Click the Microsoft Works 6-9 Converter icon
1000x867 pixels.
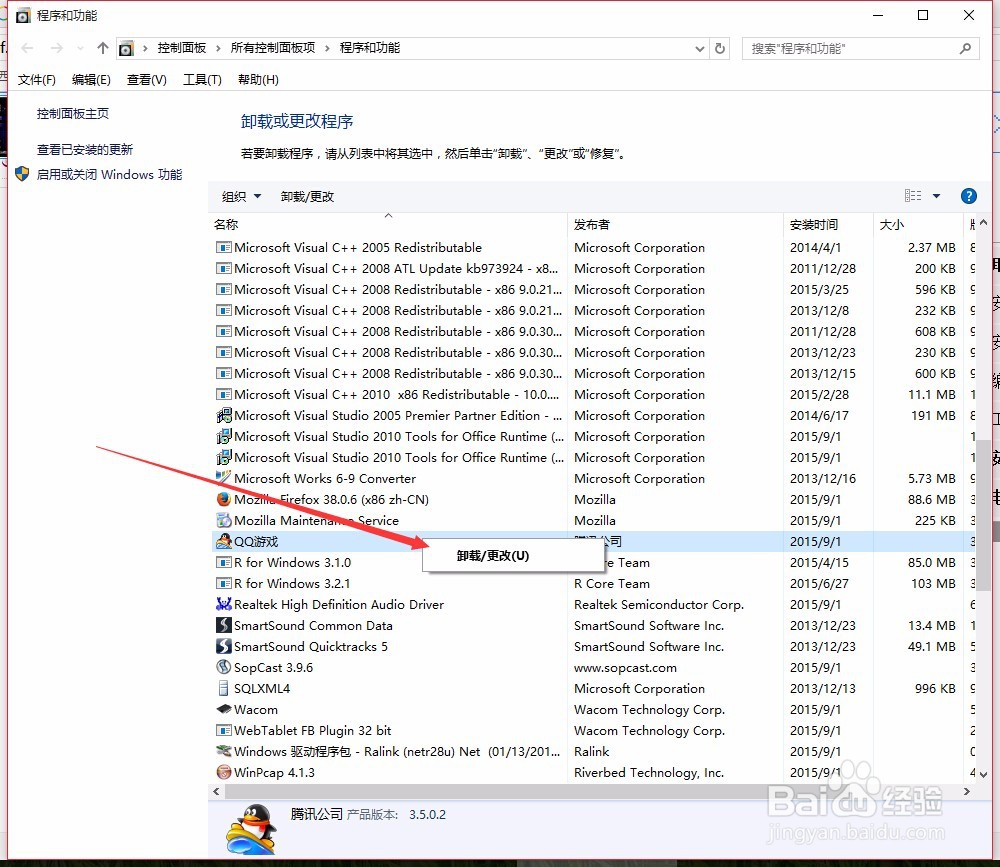223,477
